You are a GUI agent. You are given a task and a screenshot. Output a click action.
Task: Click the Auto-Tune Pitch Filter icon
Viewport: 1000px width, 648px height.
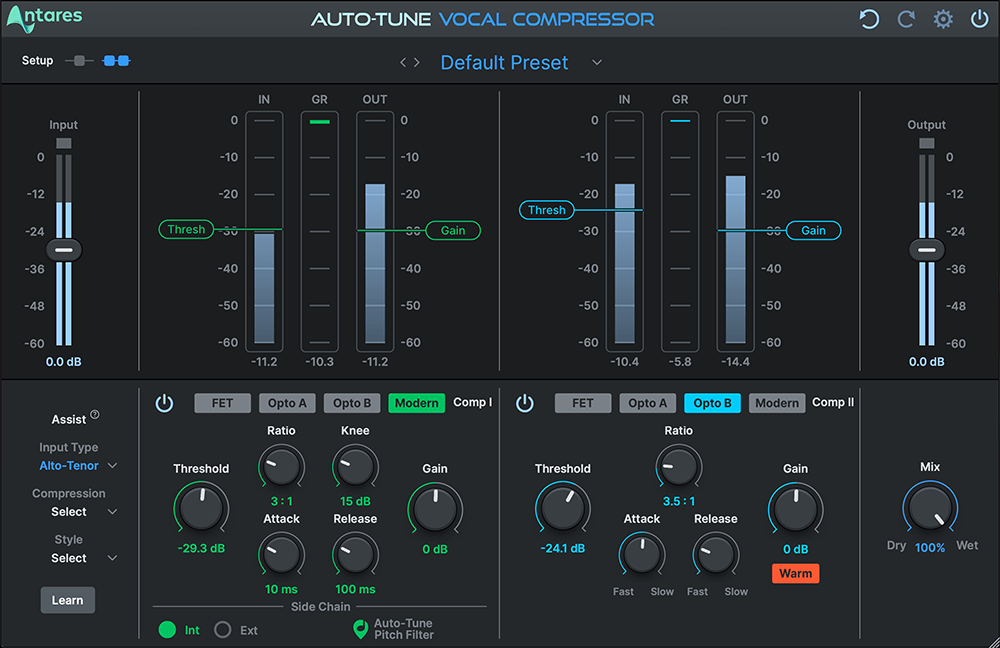click(x=360, y=630)
